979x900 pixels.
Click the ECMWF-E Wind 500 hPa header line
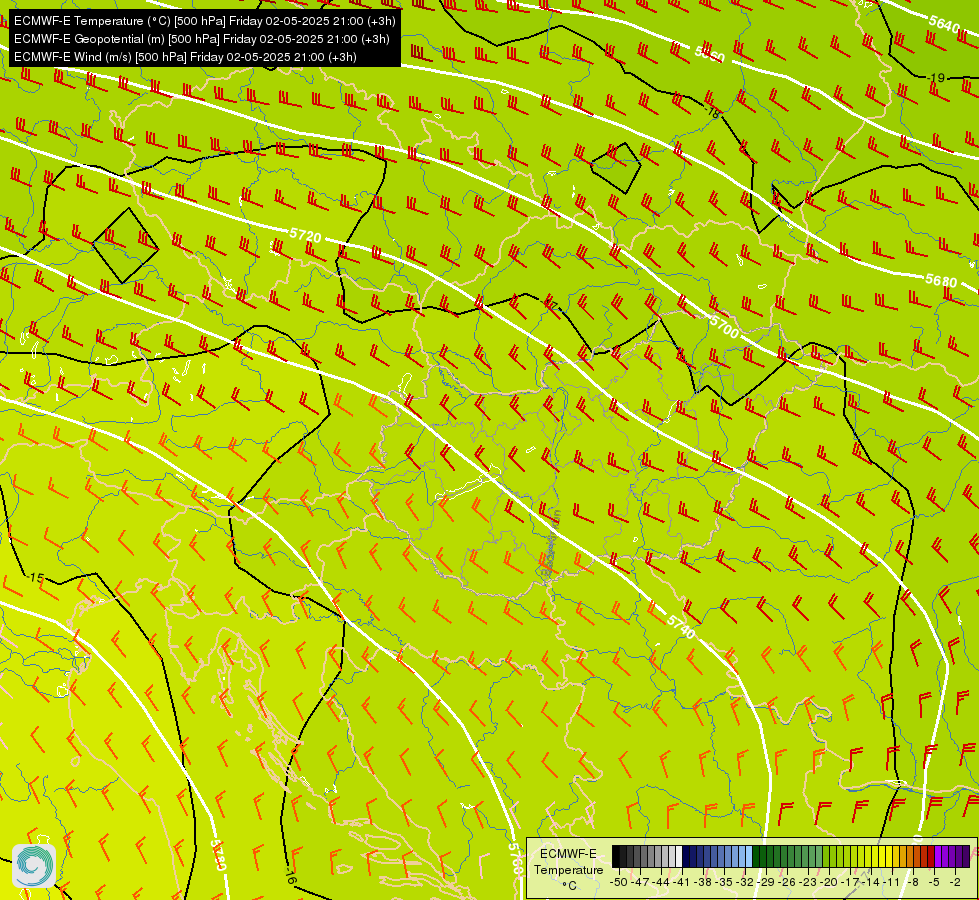tap(185, 57)
